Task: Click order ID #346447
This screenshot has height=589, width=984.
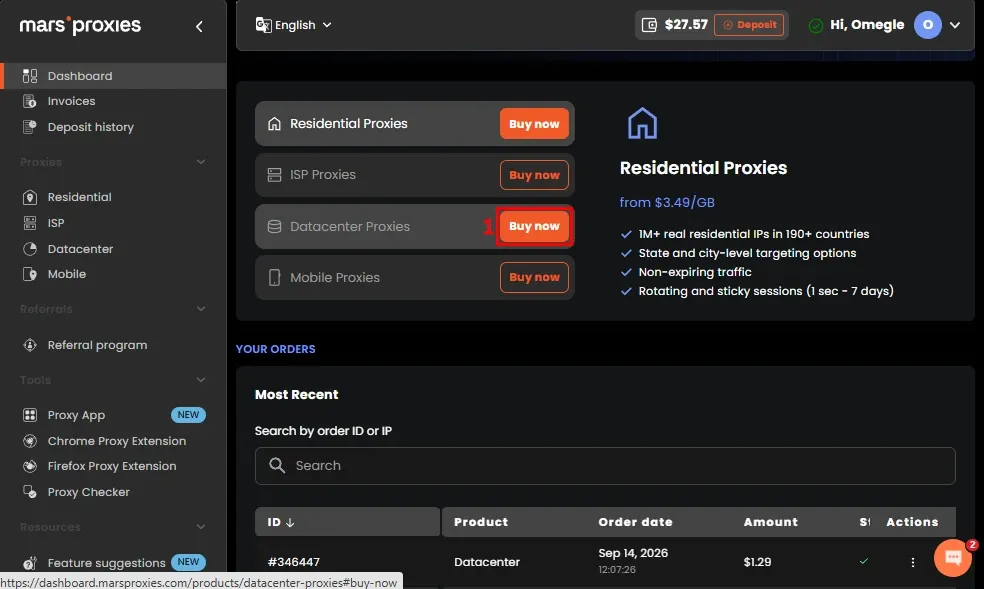Action: click(x=294, y=562)
